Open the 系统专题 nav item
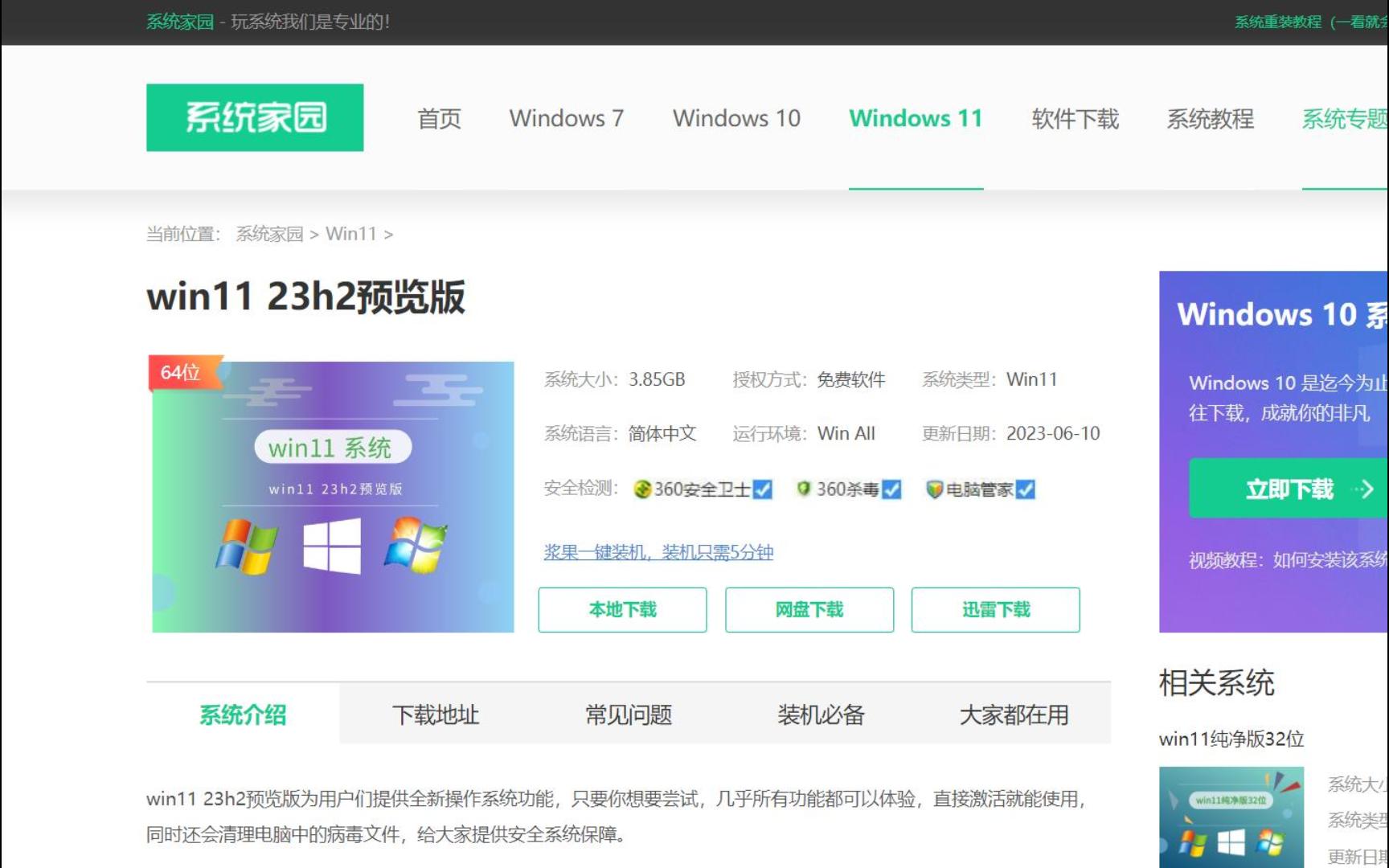1389x868 pixels. (1345, 119)
